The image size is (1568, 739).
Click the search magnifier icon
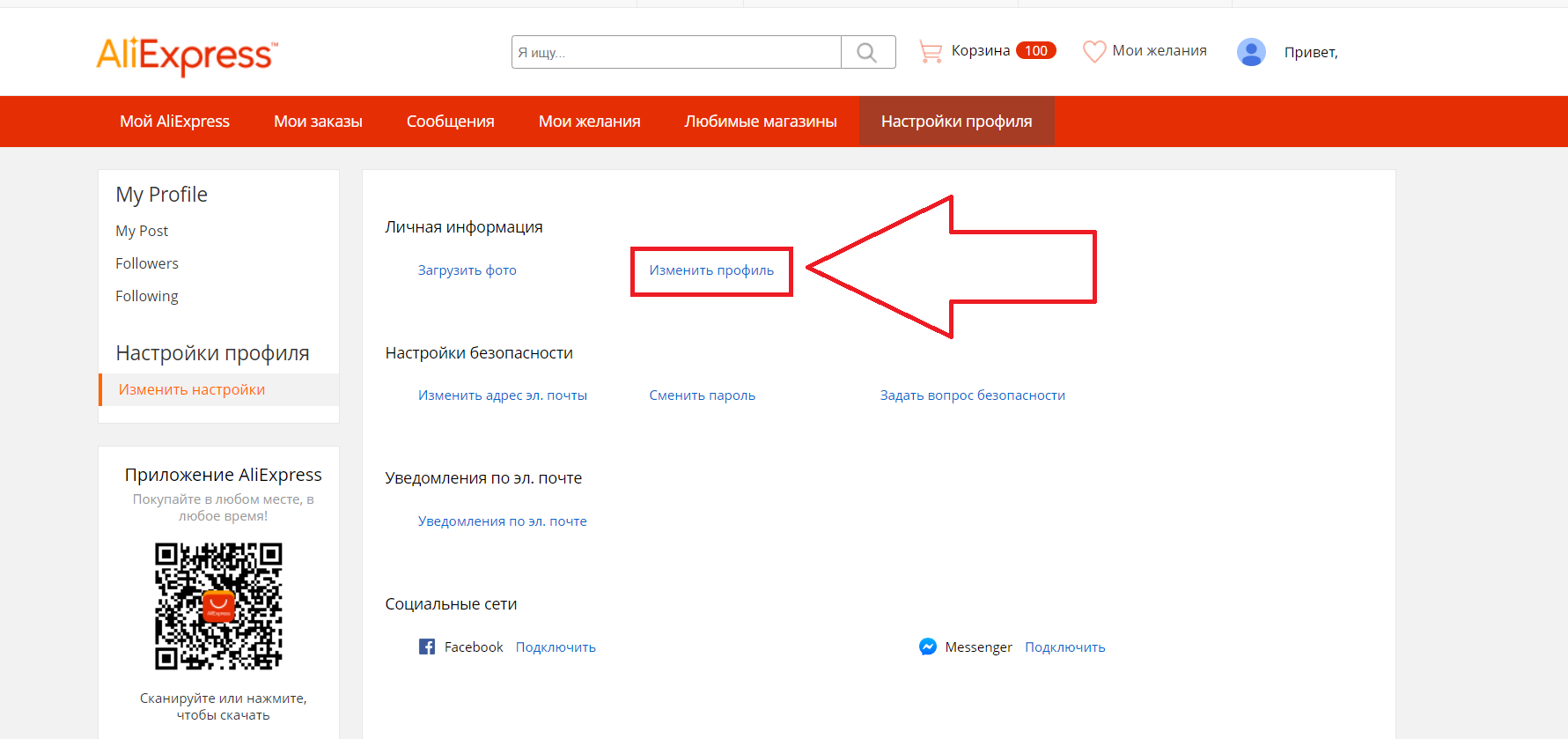tap(867, 52)
